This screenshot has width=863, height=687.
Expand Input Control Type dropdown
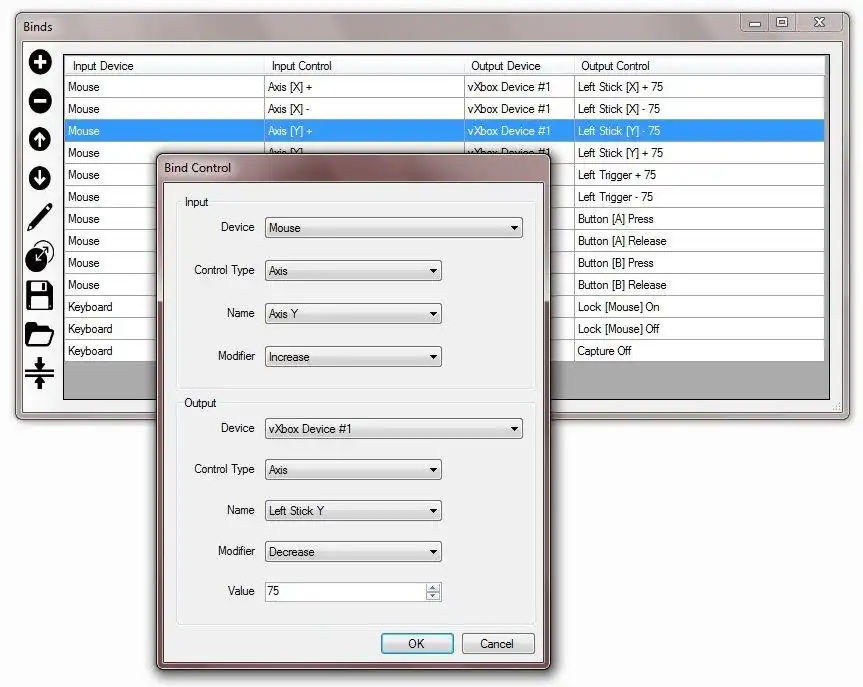pos(353,271)
